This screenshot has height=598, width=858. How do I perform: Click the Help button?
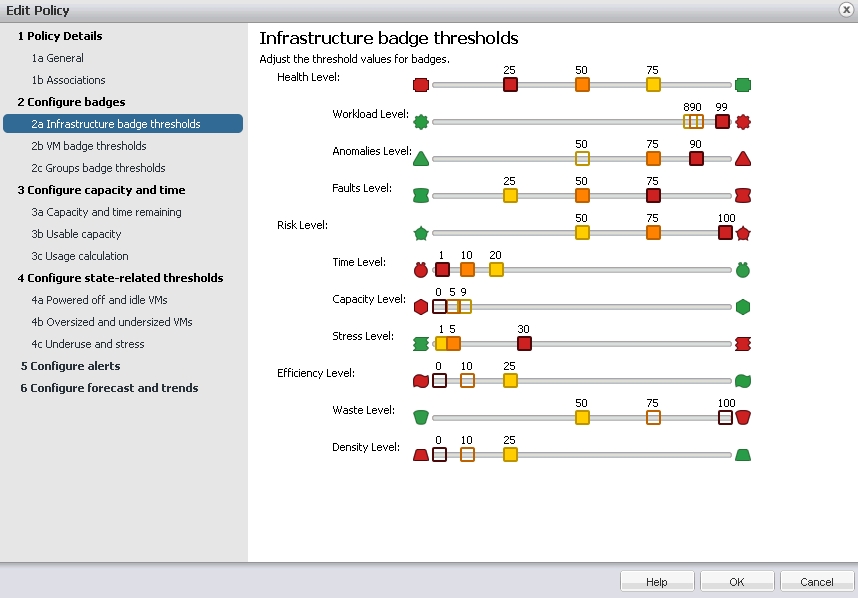pyautogui.click(x=657, y=582)
